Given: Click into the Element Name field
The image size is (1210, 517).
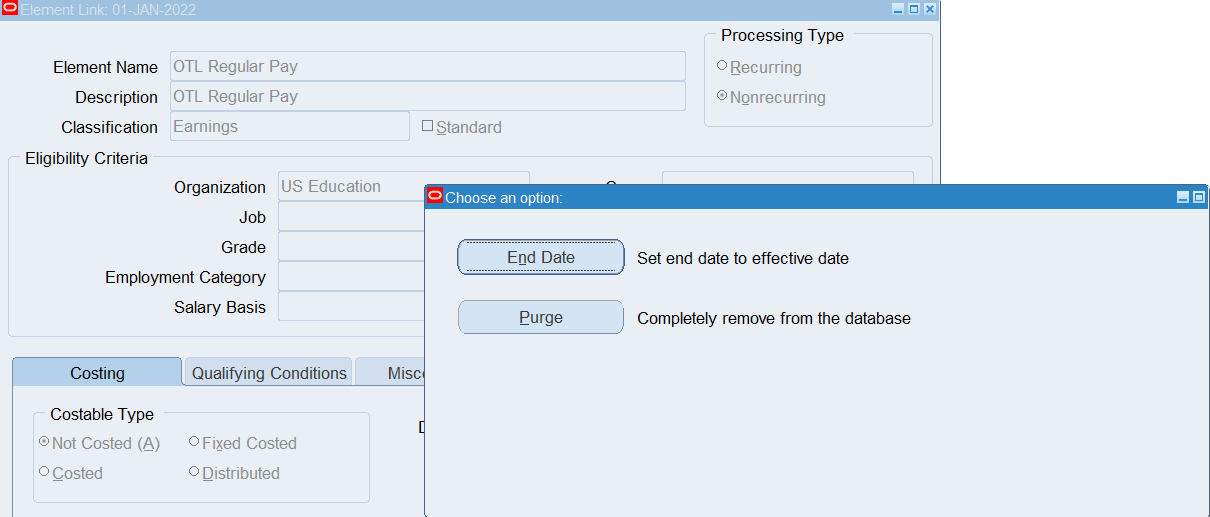Looking at the screenshot, I should point(427,67).
